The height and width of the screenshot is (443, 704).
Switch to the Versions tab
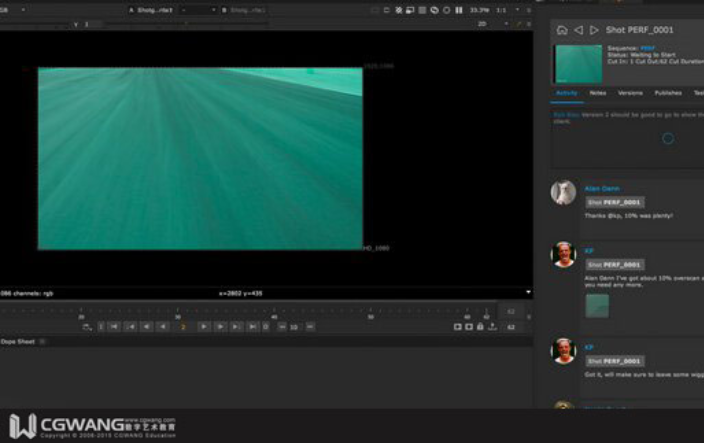point(630,93)
